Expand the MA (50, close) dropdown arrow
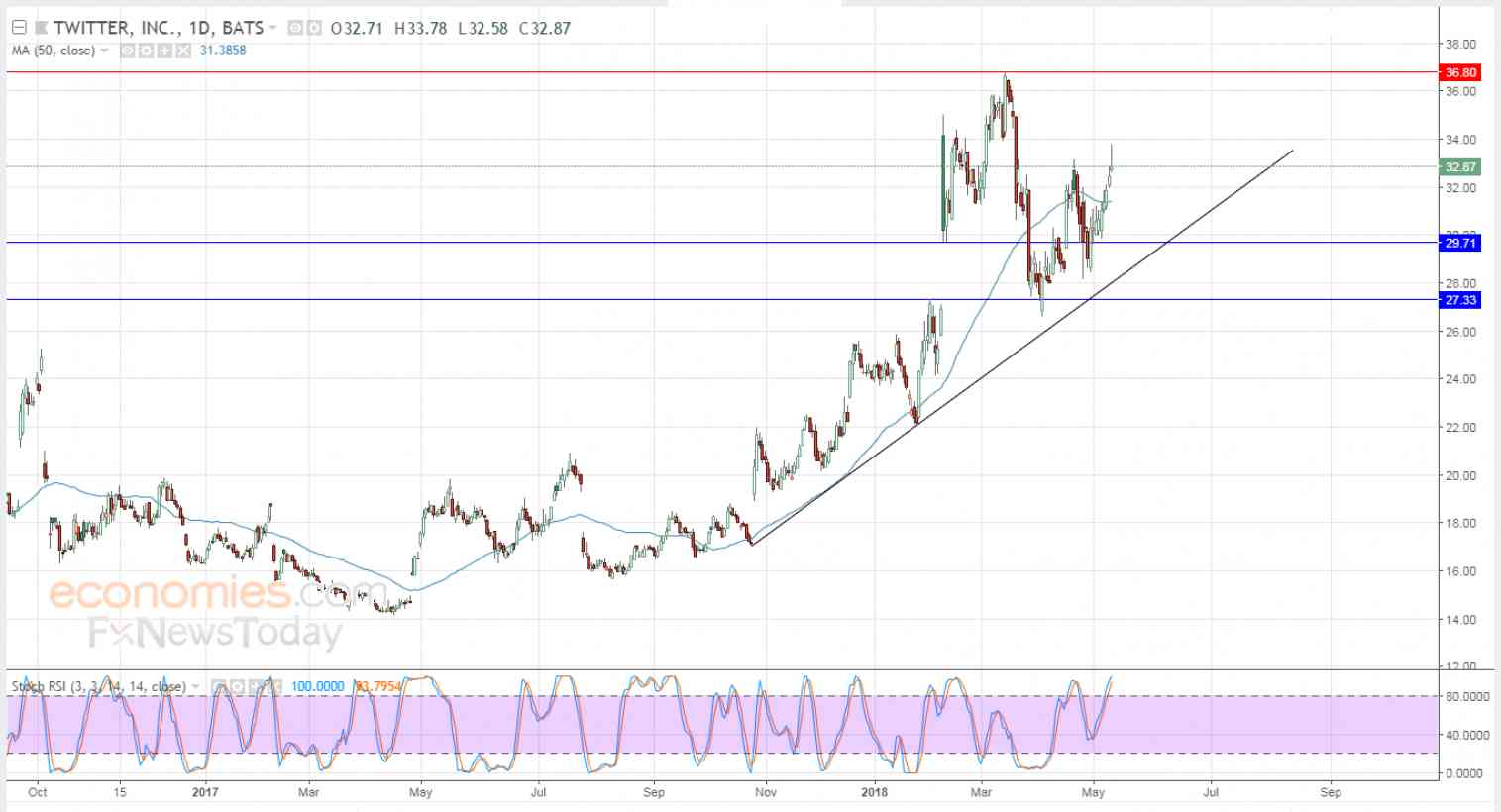The height and width of the screenshot is (812, 1501). point(104,51)
